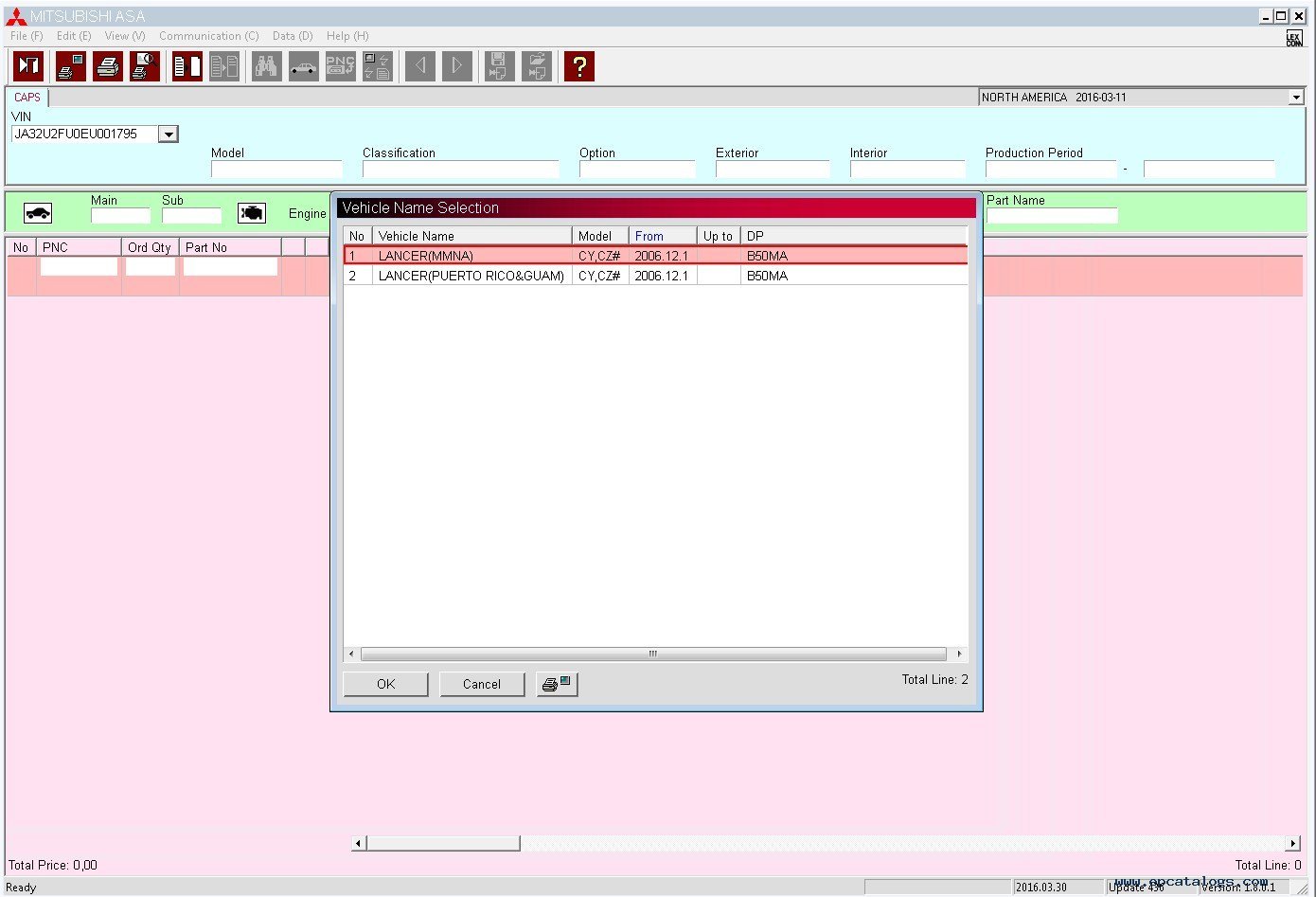Sort by Vehicle Name column header
Viewport: 1316px width, 897px height.
click(x=471, y=236)
